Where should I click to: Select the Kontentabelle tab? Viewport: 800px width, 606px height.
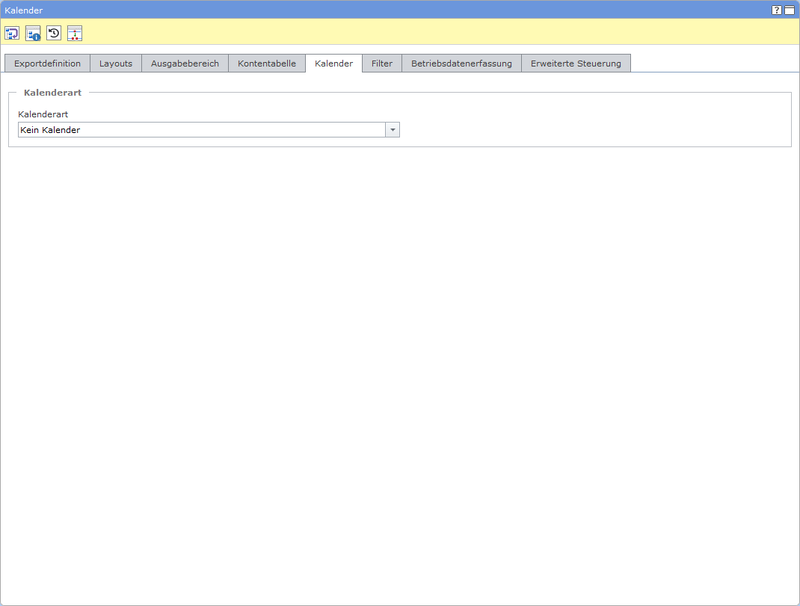point(266,63)
